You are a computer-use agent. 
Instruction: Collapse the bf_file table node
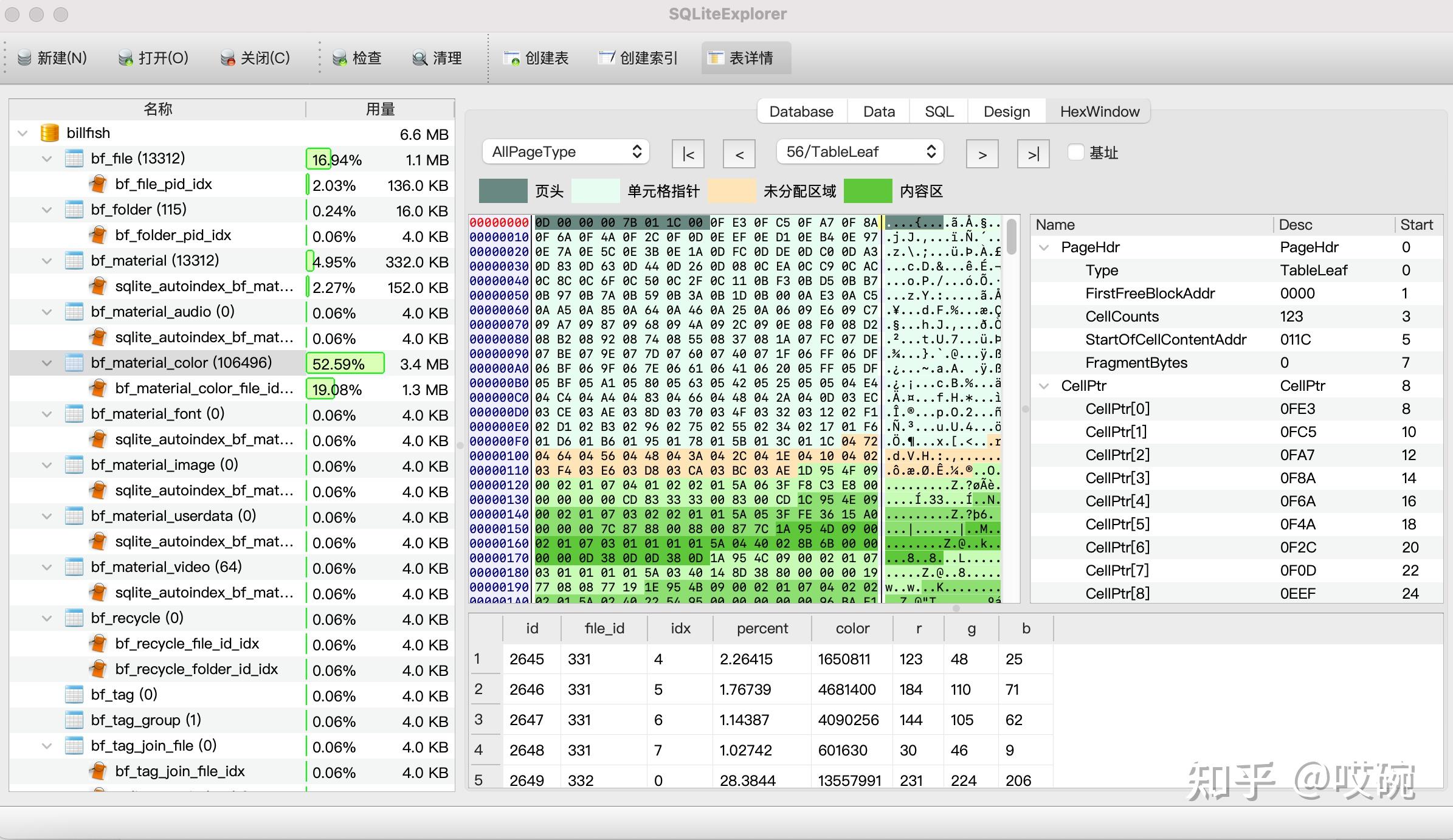click(47, 159)
